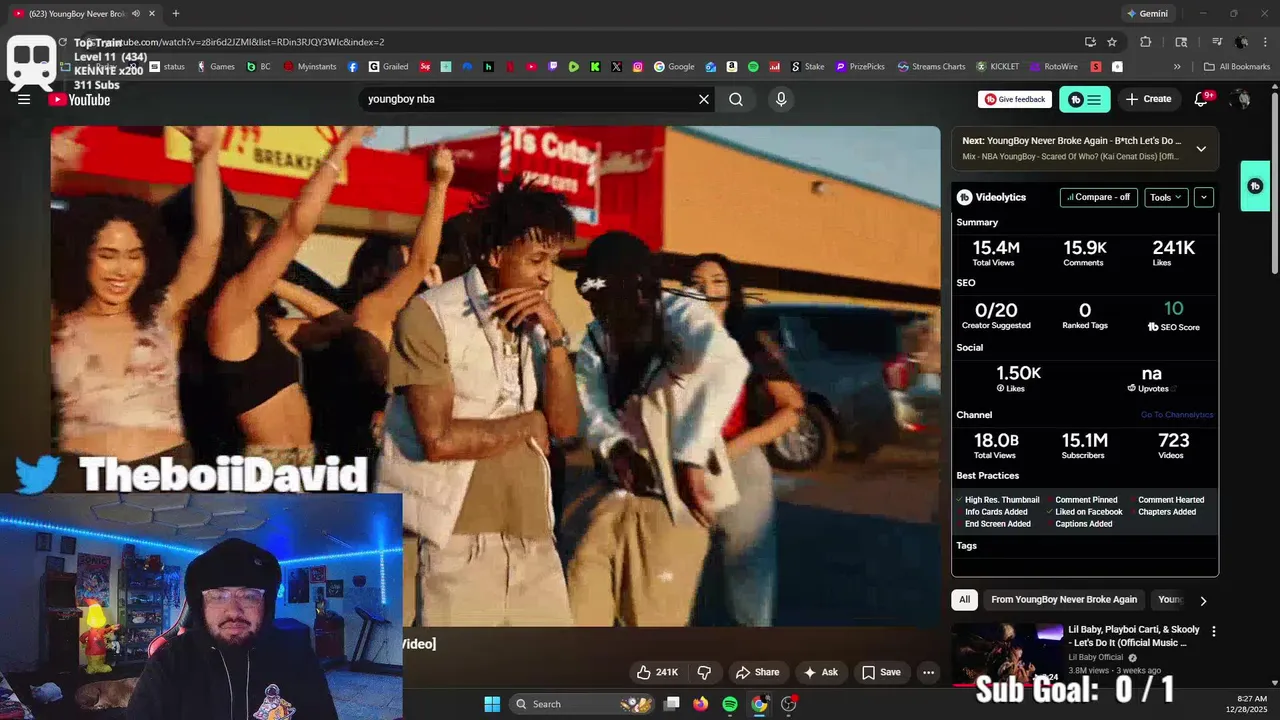Open the Streams Charts bookmark

pos(932,67)
